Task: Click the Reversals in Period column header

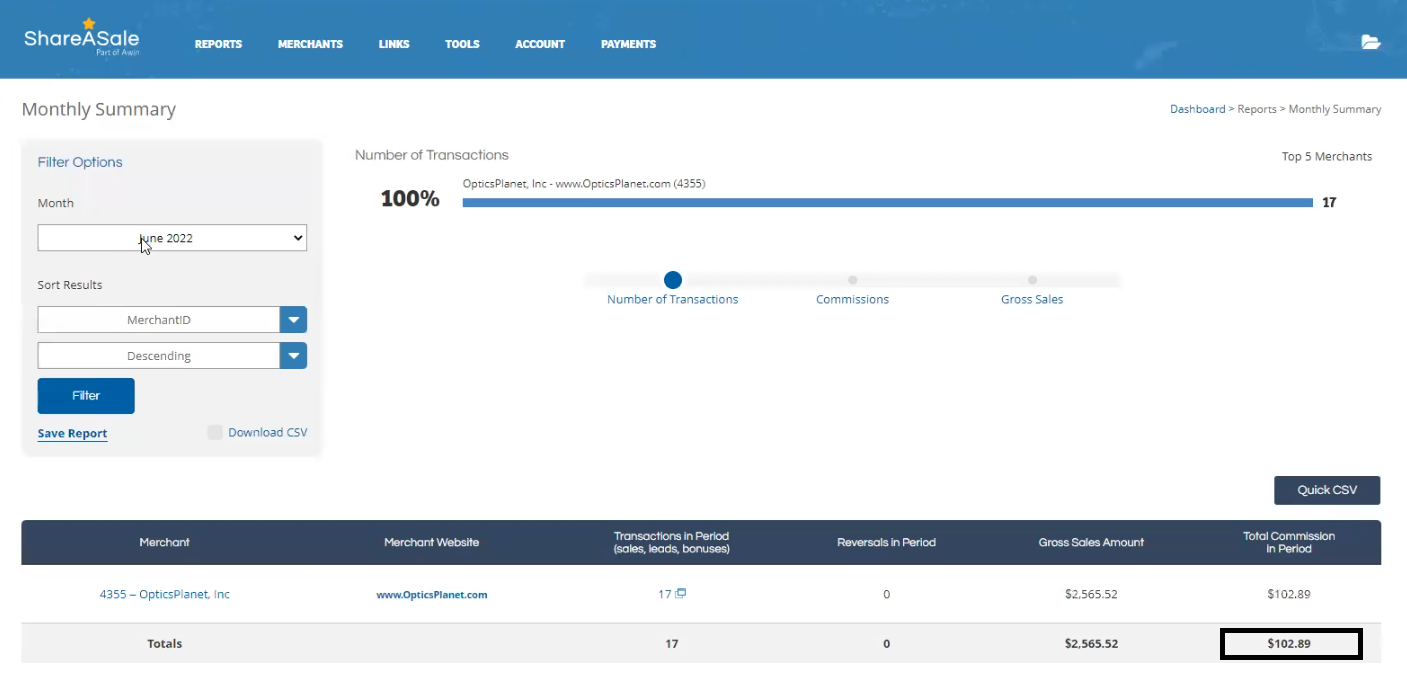Action: pyautogui.click(x=886, y=542)
